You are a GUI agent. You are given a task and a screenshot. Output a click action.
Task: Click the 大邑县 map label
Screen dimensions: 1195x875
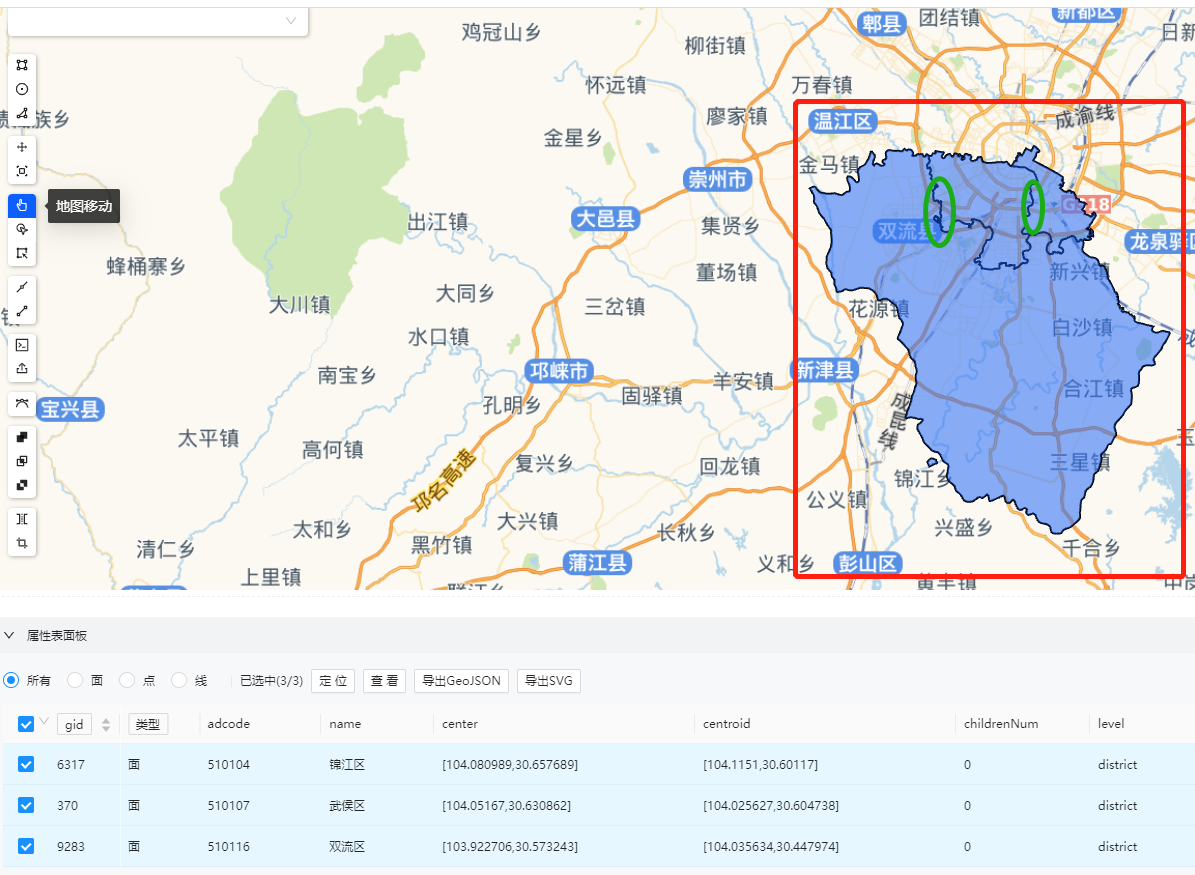[606, 220]
